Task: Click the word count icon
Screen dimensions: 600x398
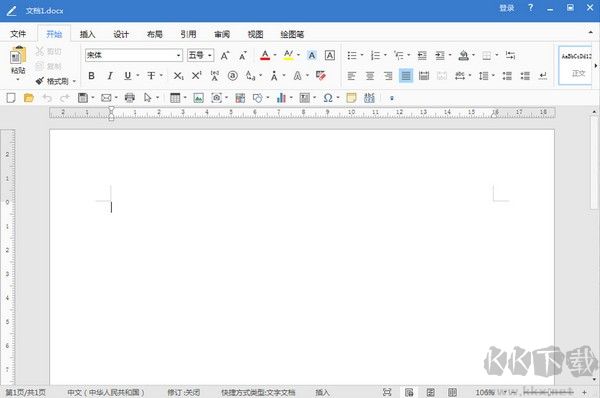Action: [369, 98]
